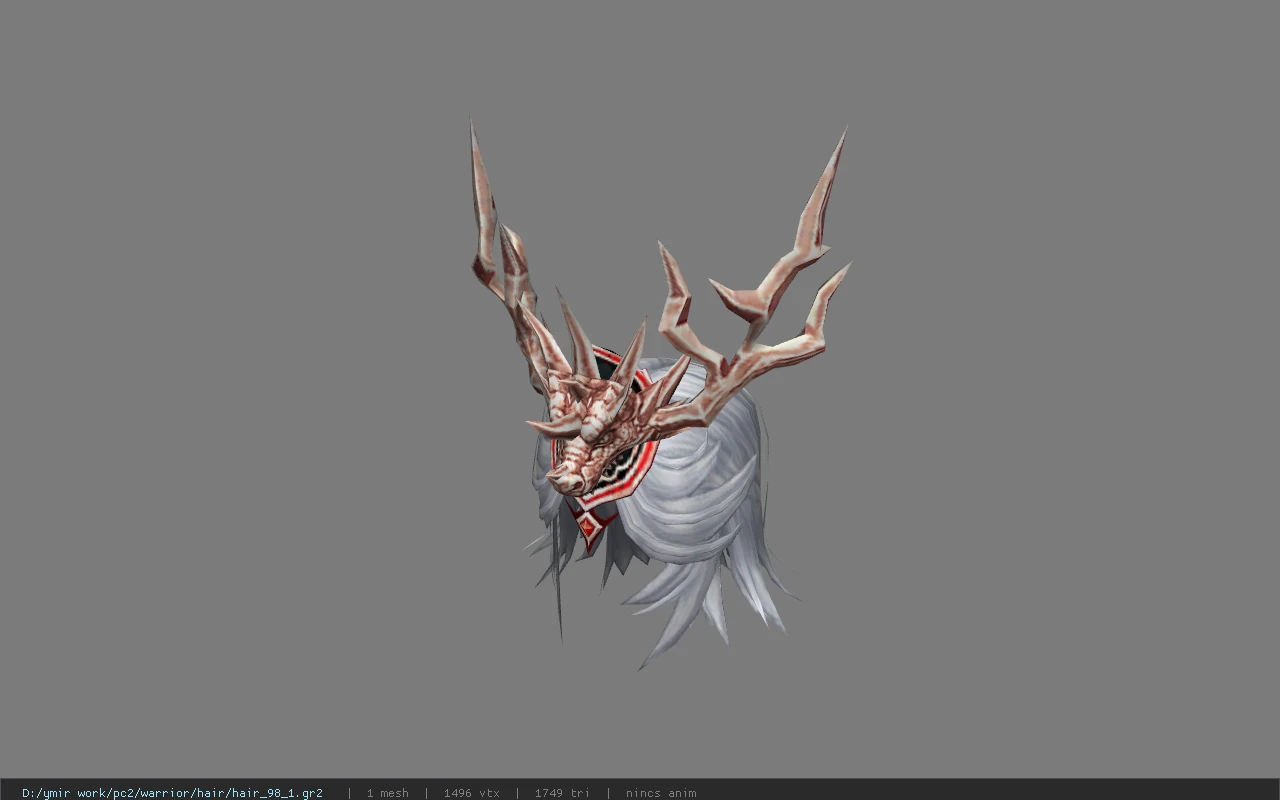Click the '1 mesh' status entry
The image size is (1280, 800).
[387, 793]
